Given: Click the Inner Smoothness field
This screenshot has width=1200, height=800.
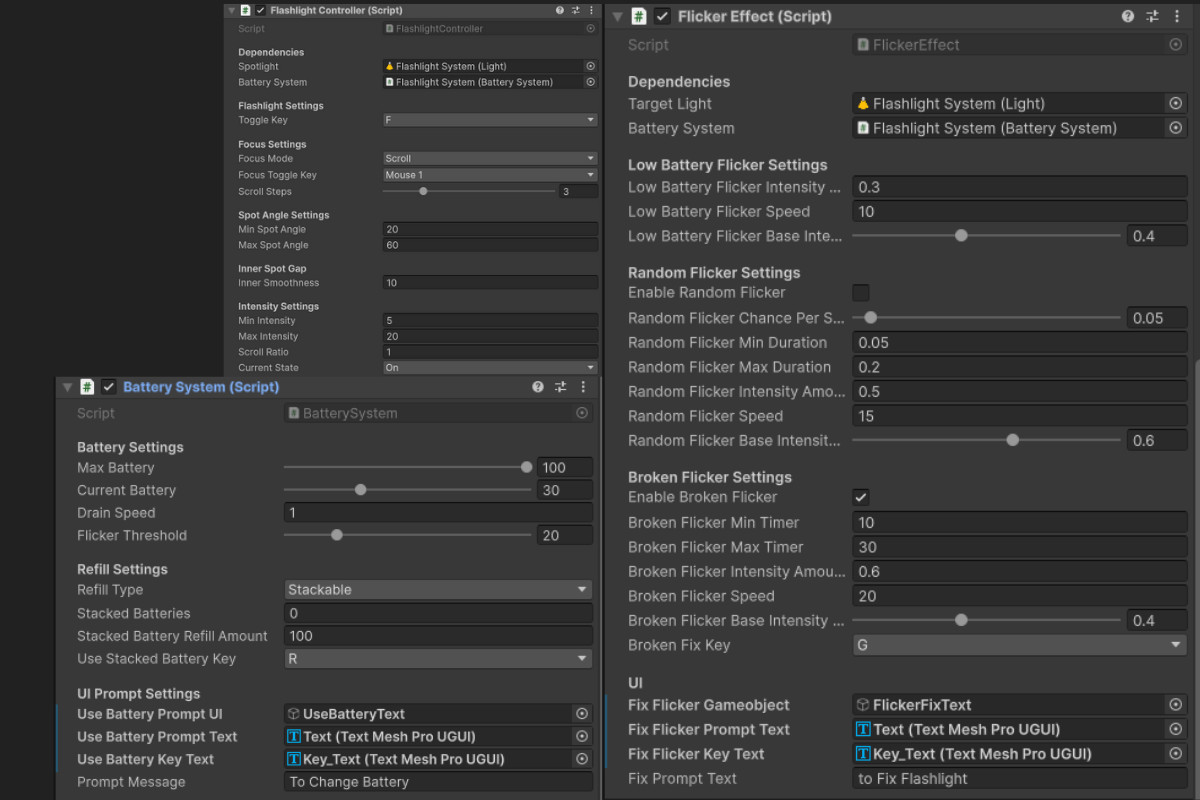Looking at the screenshot, I should click(x=490, y=283).
